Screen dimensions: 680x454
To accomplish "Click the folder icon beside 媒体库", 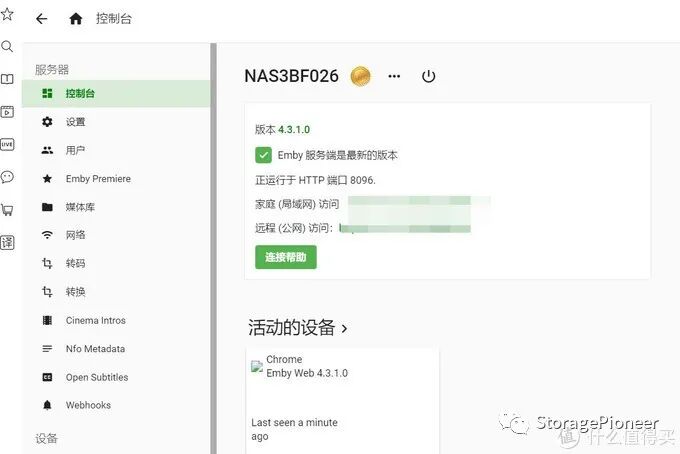I will [x=47, y=207].
